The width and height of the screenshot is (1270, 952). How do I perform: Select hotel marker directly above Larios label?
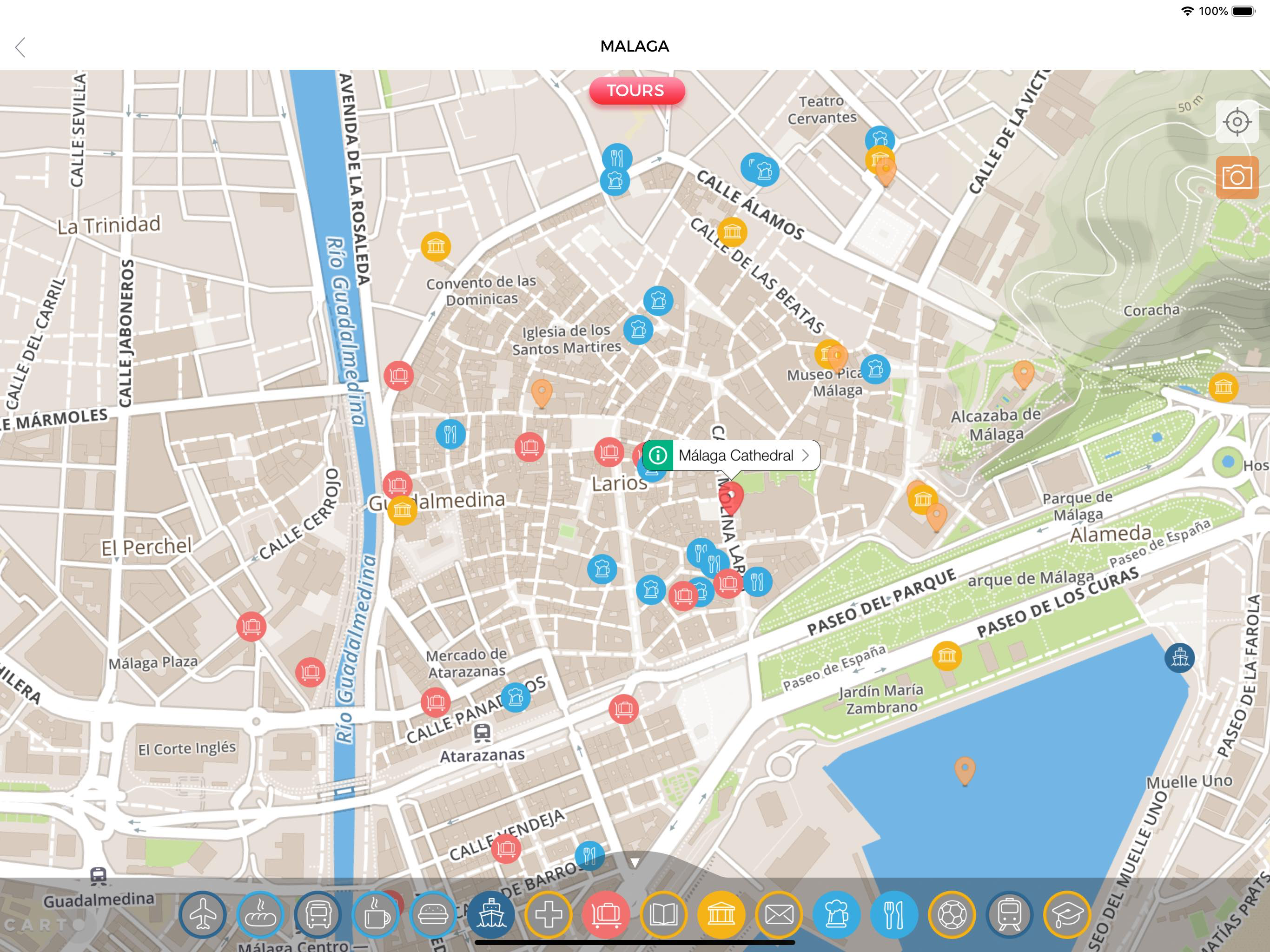[x=609, y=452]
